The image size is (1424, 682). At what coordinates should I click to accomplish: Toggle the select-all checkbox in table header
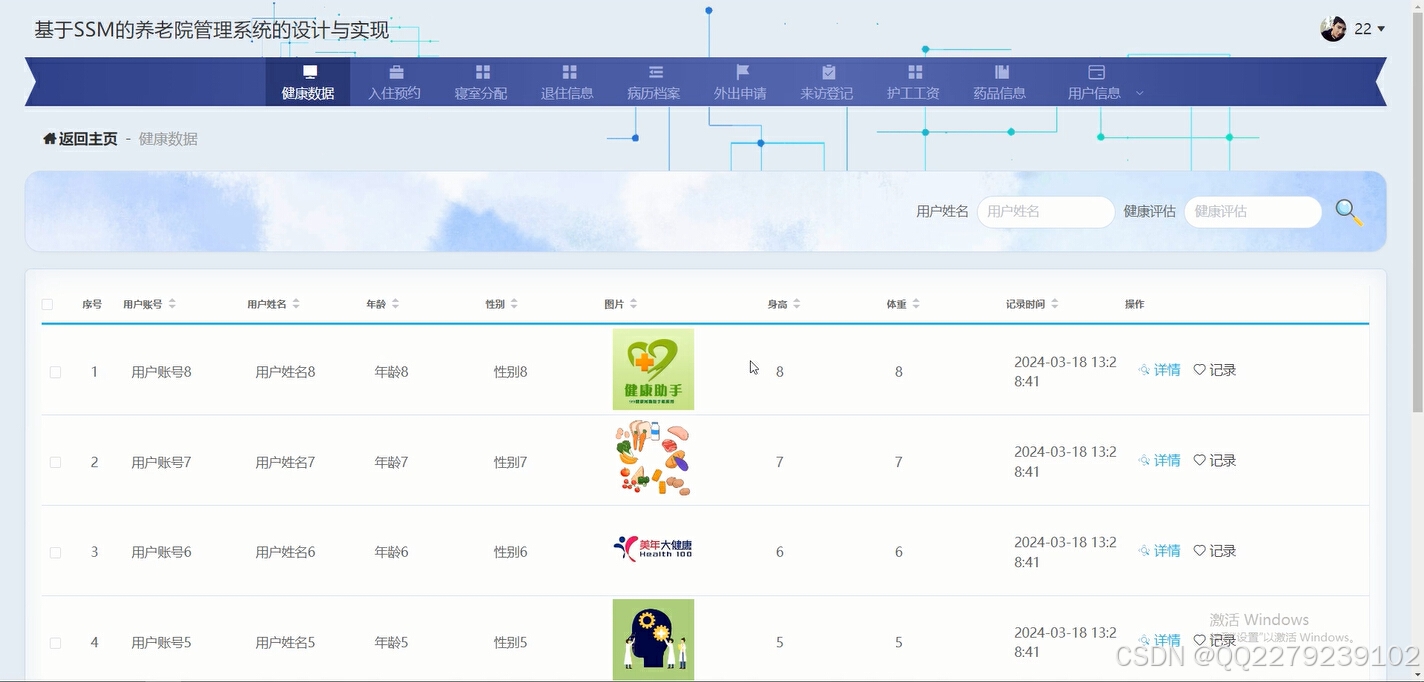[46, 303]
